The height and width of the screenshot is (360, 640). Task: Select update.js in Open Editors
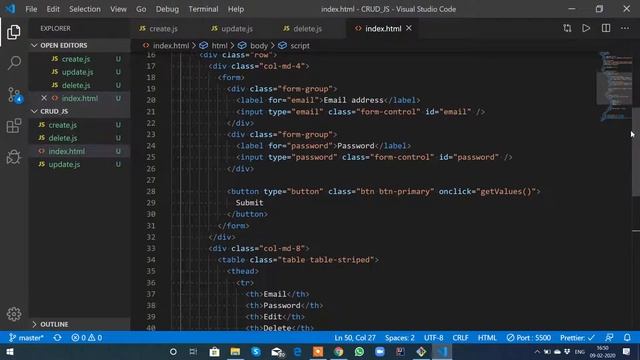pos(79,72)
